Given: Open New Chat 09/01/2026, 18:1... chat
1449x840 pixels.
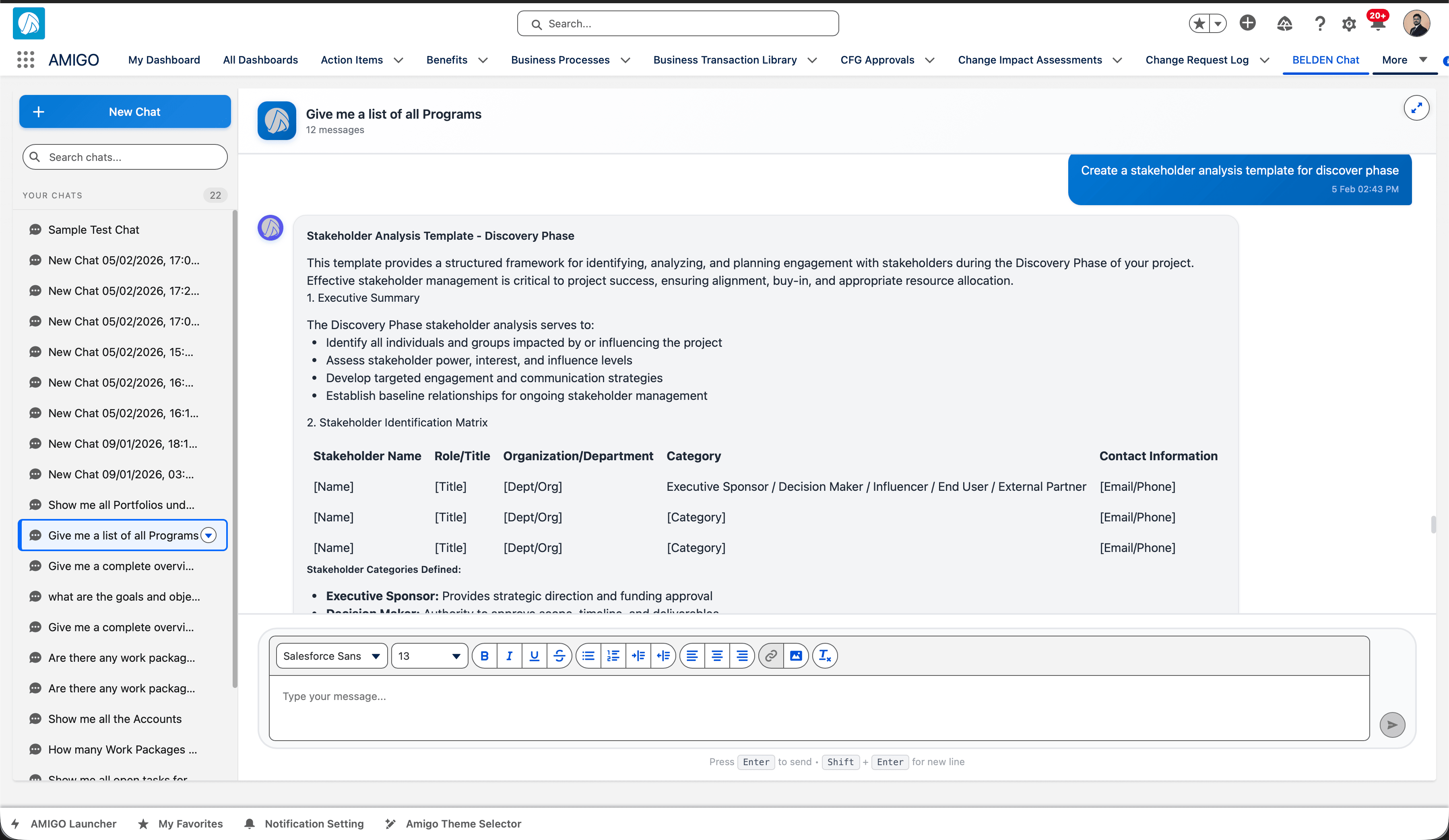Looking at the screenshot, I should click(x=123, y=444).
